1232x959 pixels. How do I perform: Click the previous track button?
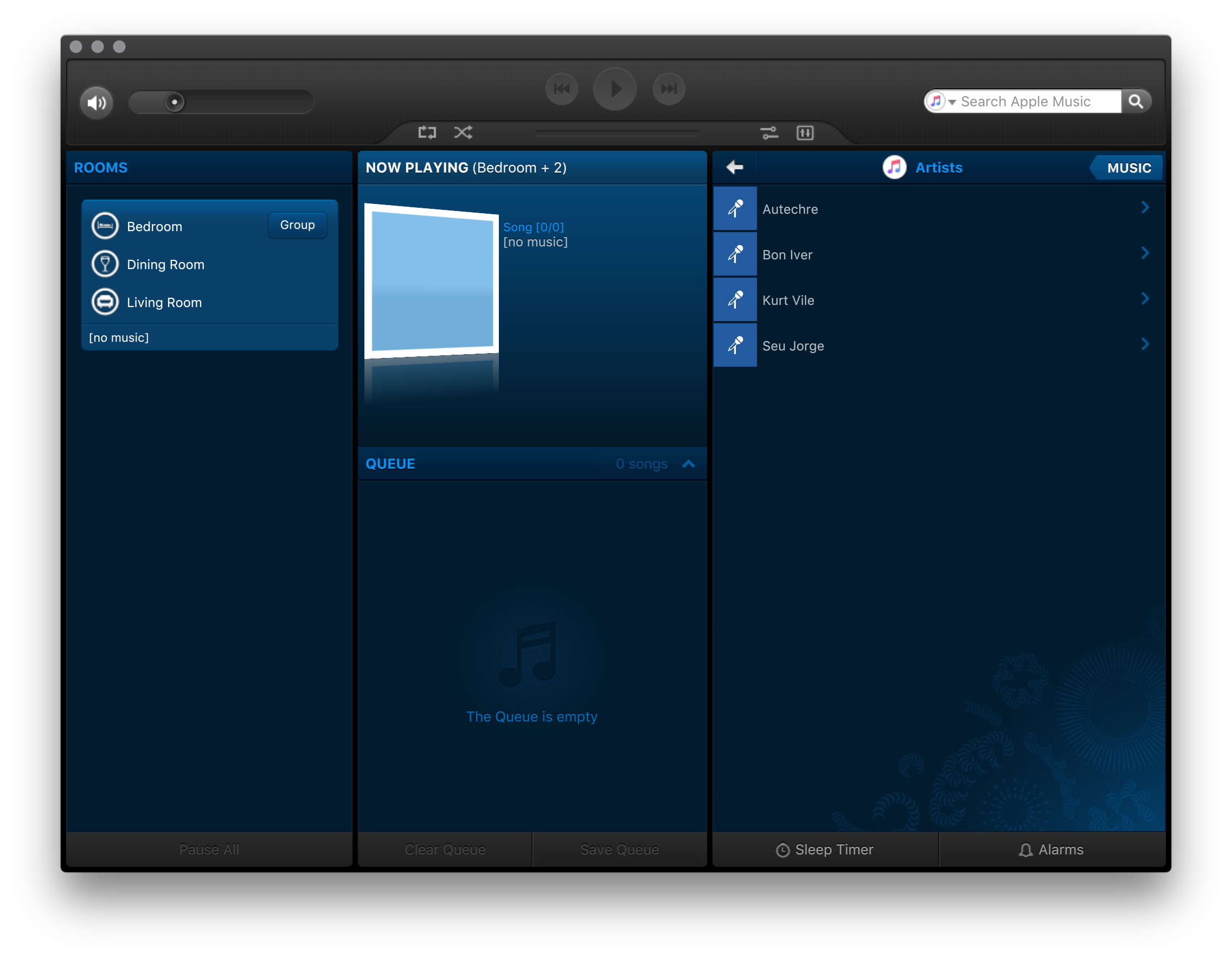coord(561,88)
